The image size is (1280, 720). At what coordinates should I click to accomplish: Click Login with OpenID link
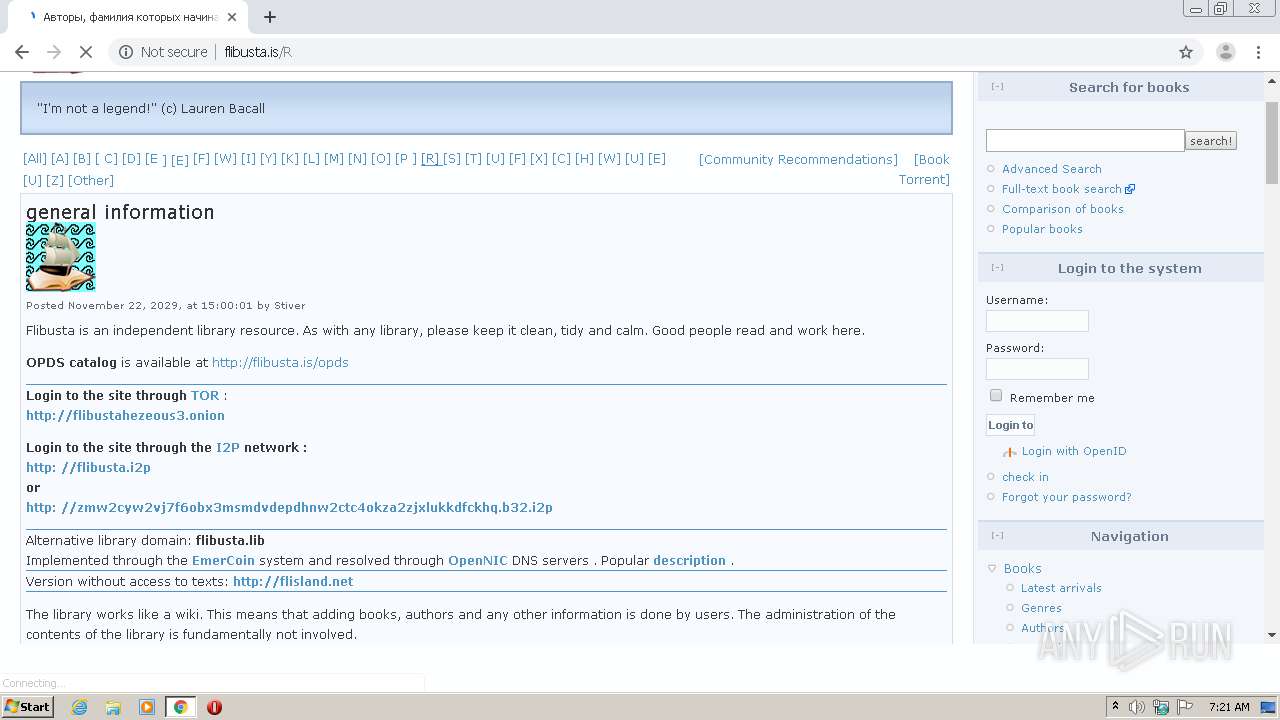coord(1074,451)
